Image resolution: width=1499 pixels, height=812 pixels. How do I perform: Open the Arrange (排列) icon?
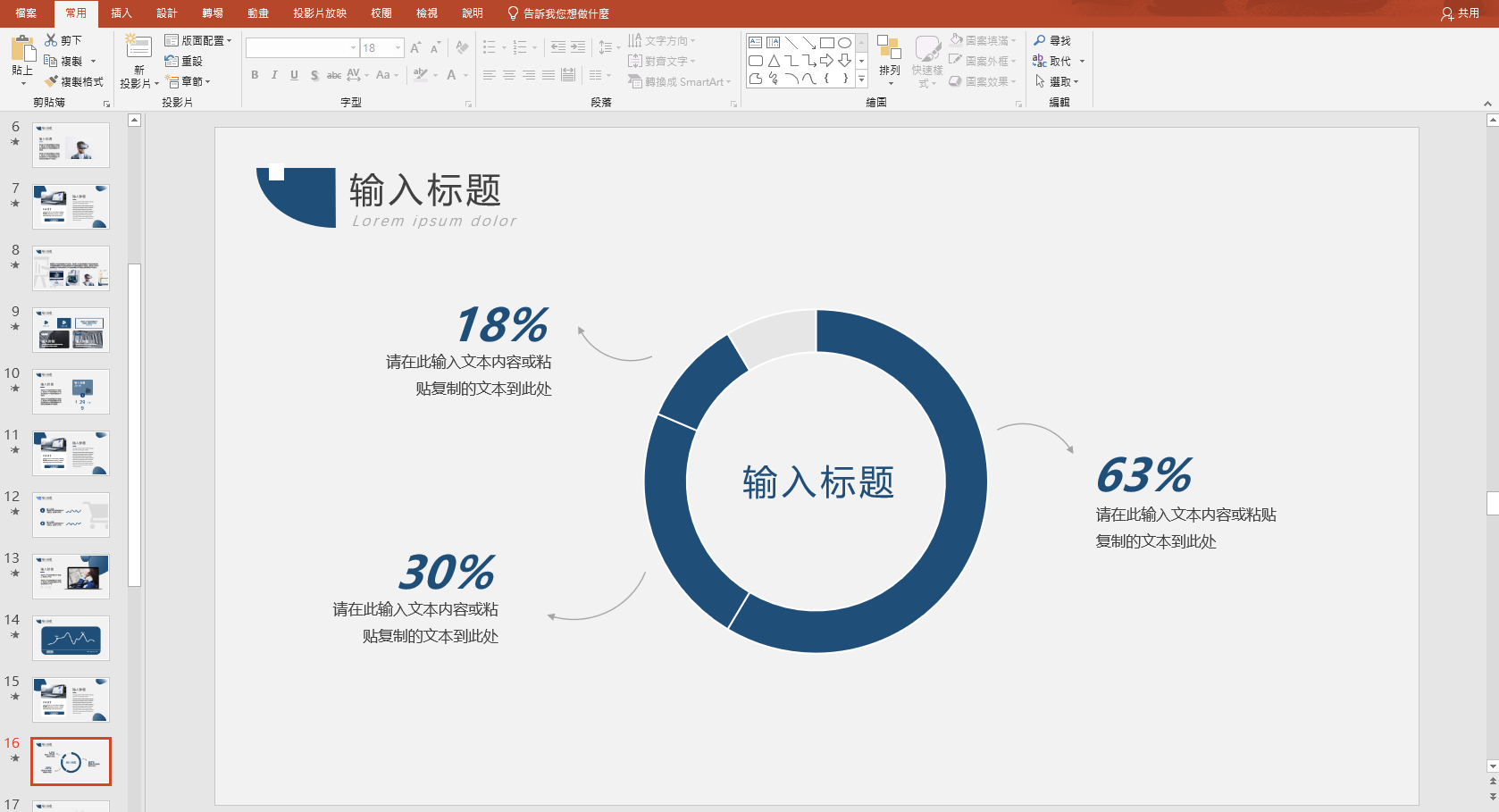(889, 54)
